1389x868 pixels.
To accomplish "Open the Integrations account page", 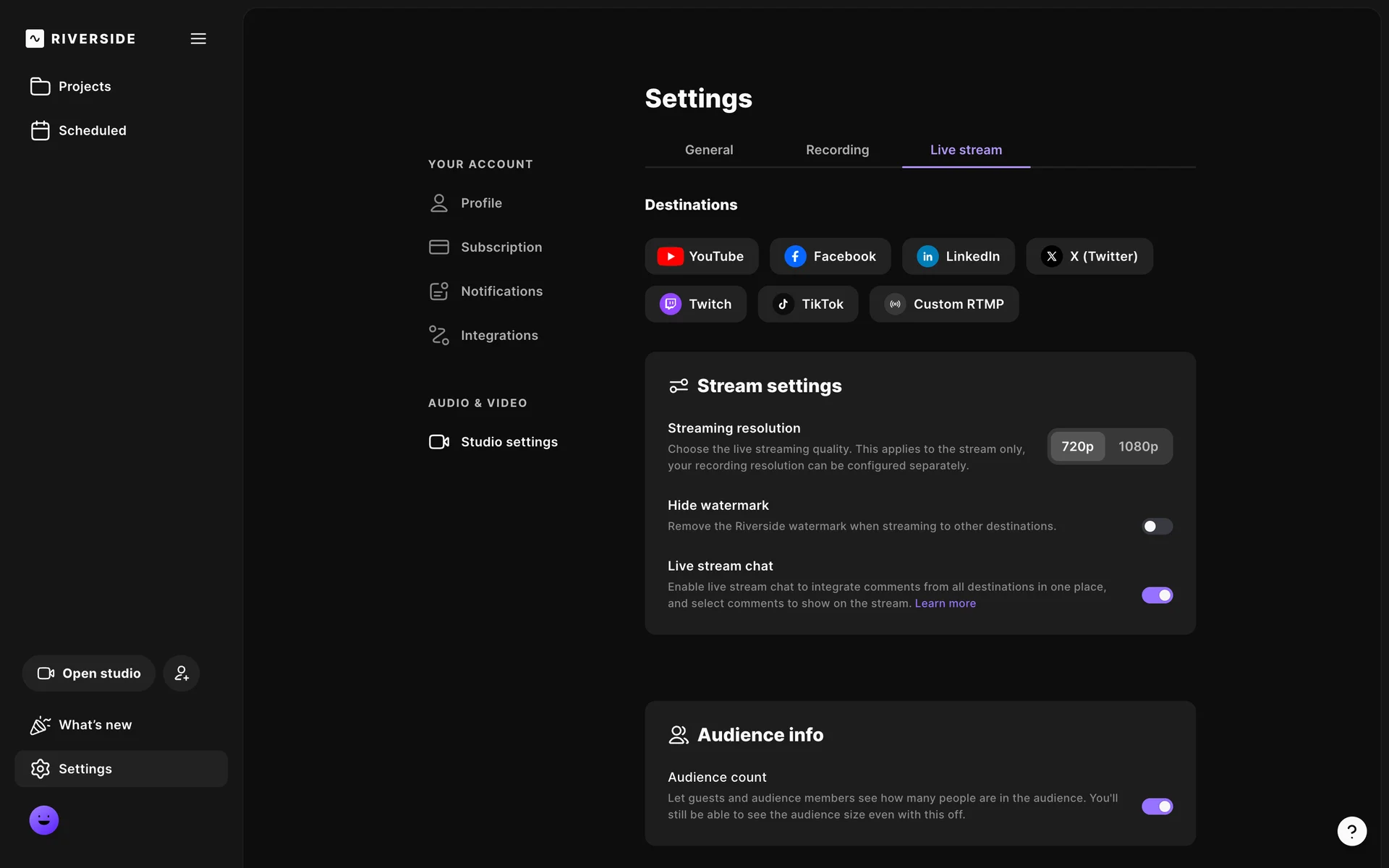I will (x=498, y=336).
